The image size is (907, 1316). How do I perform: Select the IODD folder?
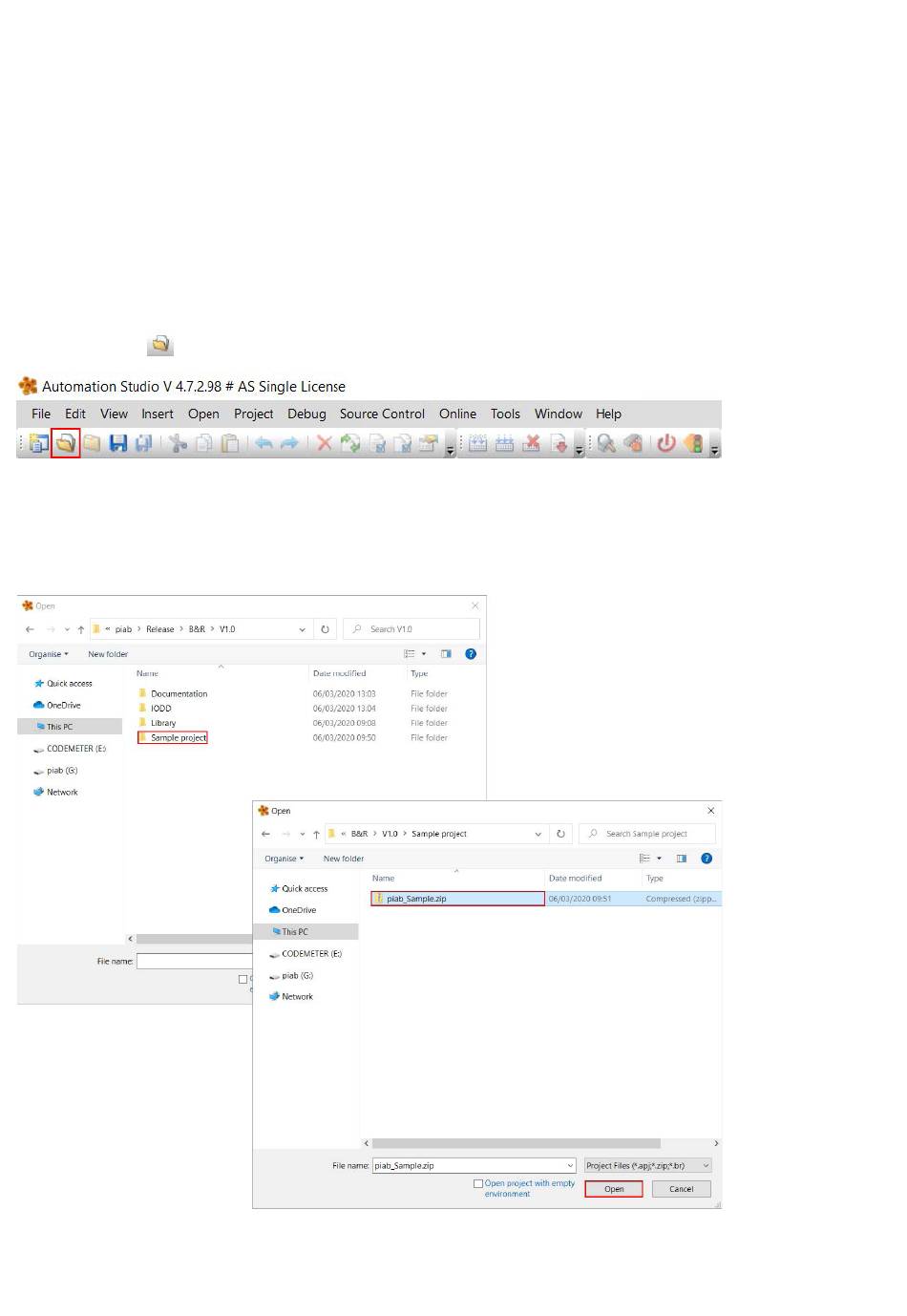tap(156, 709)
